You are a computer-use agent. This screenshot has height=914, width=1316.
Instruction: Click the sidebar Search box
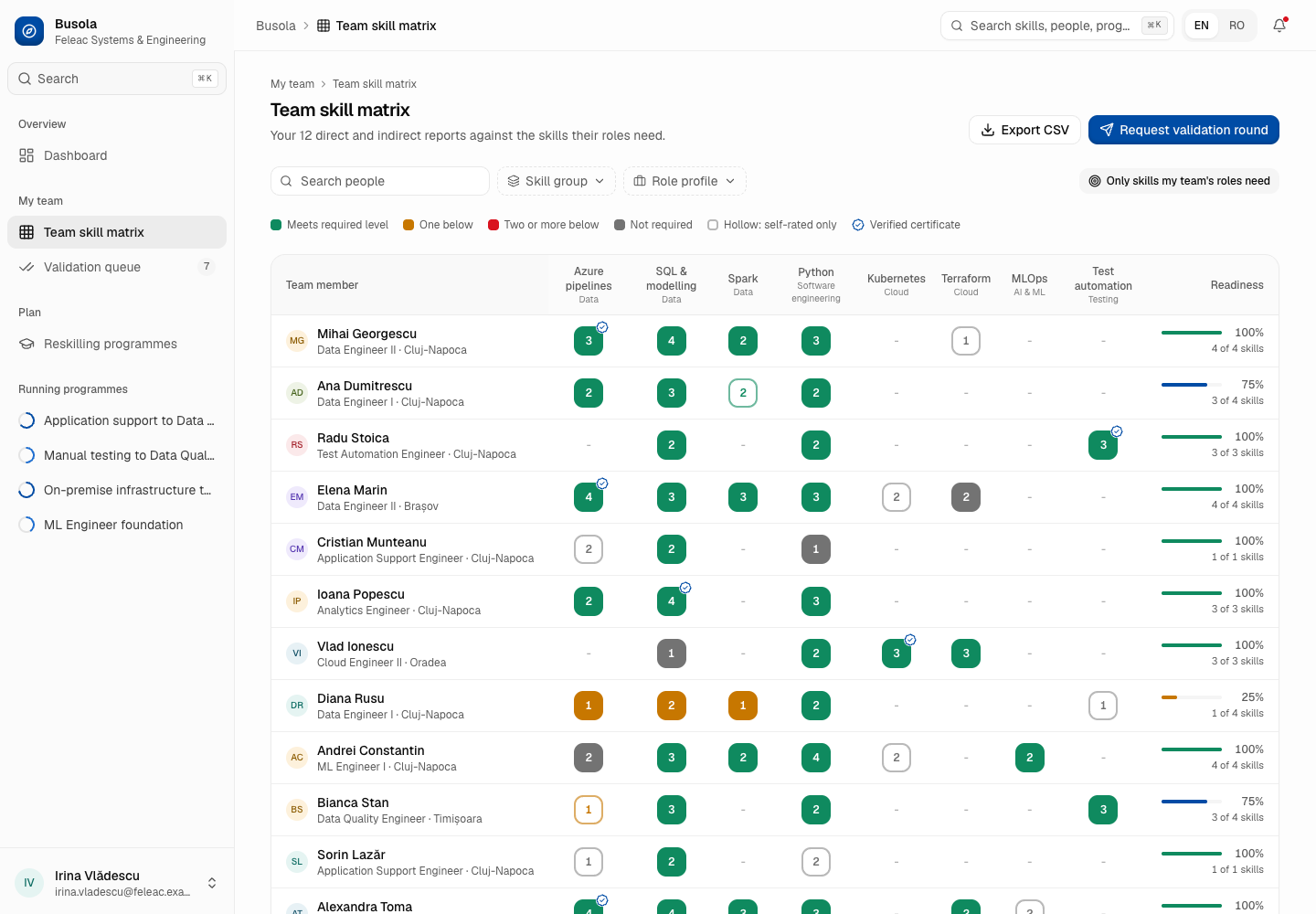click(x=117, y=79)
